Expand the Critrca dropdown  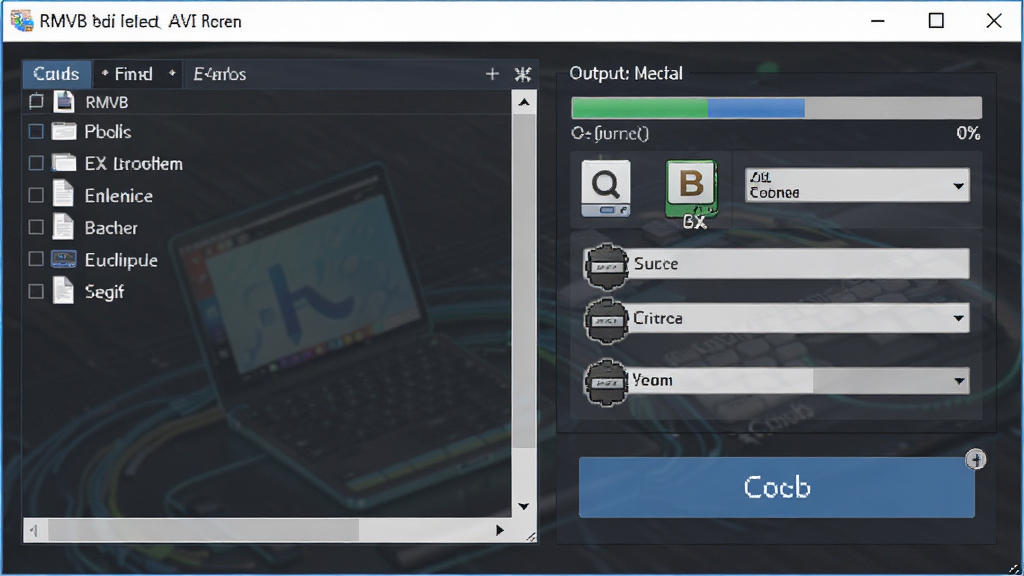pyautogui.click(x=798, y=318)
